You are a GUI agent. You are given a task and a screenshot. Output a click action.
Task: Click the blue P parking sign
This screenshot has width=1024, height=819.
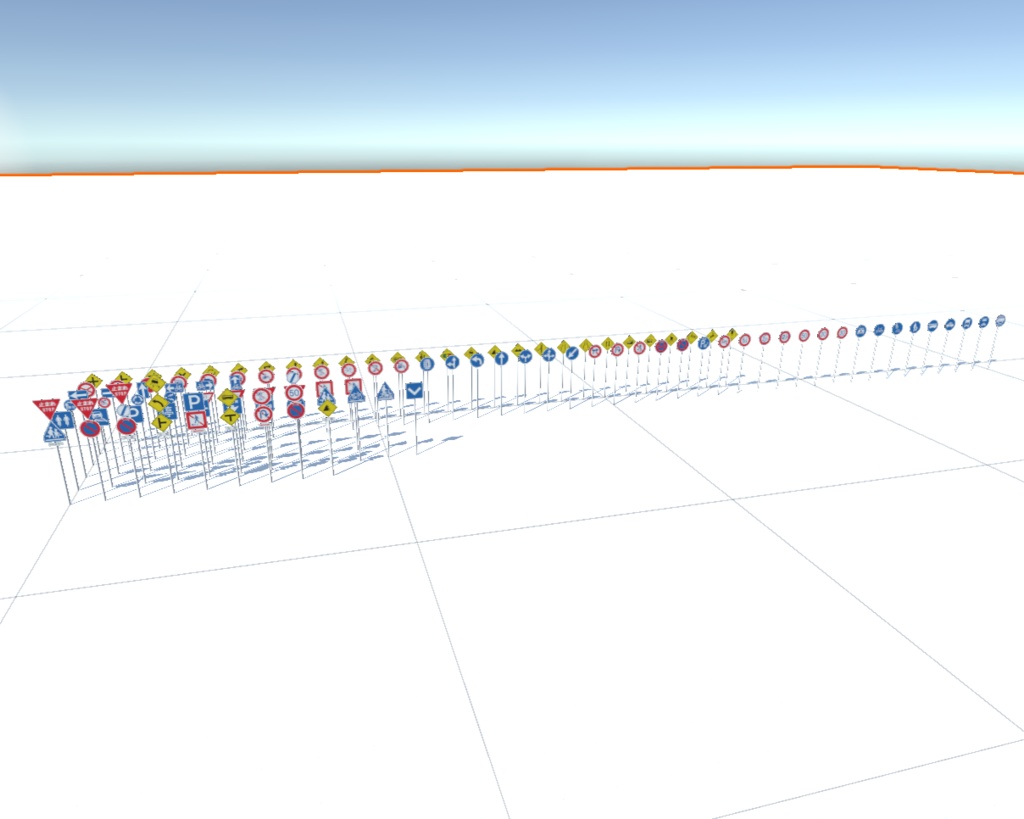[x=195, y=401]
